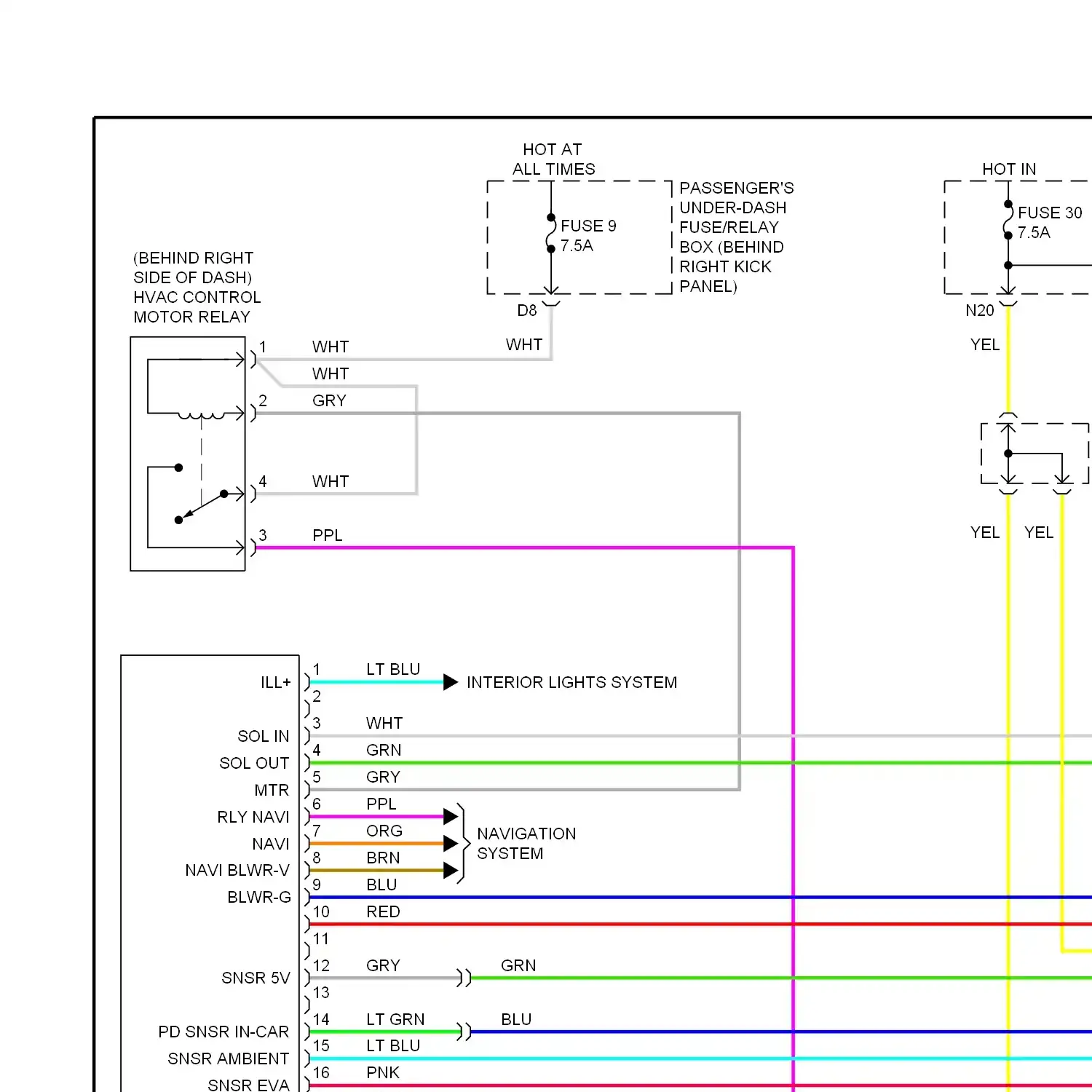Image resolution: width=1092 pixels, height=1092 pixels.
Task: Click the LT BLU label at pin 15
Action: click(393, 1045)
